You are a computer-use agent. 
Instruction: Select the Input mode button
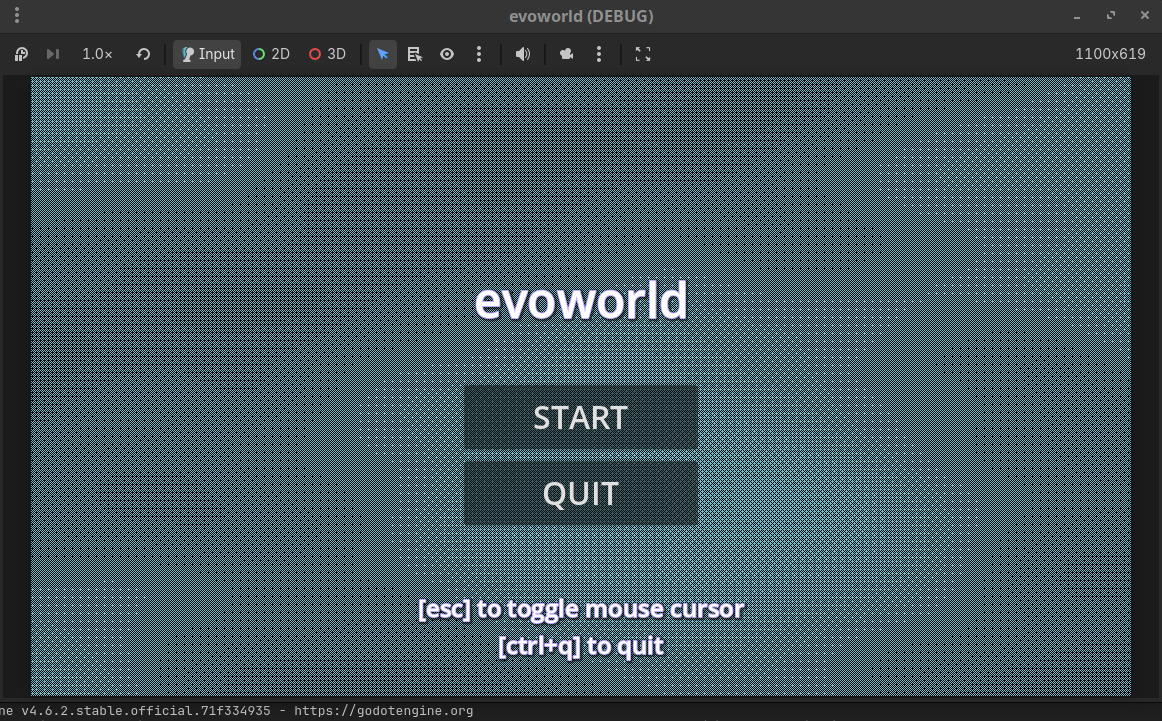coord(207,54)
